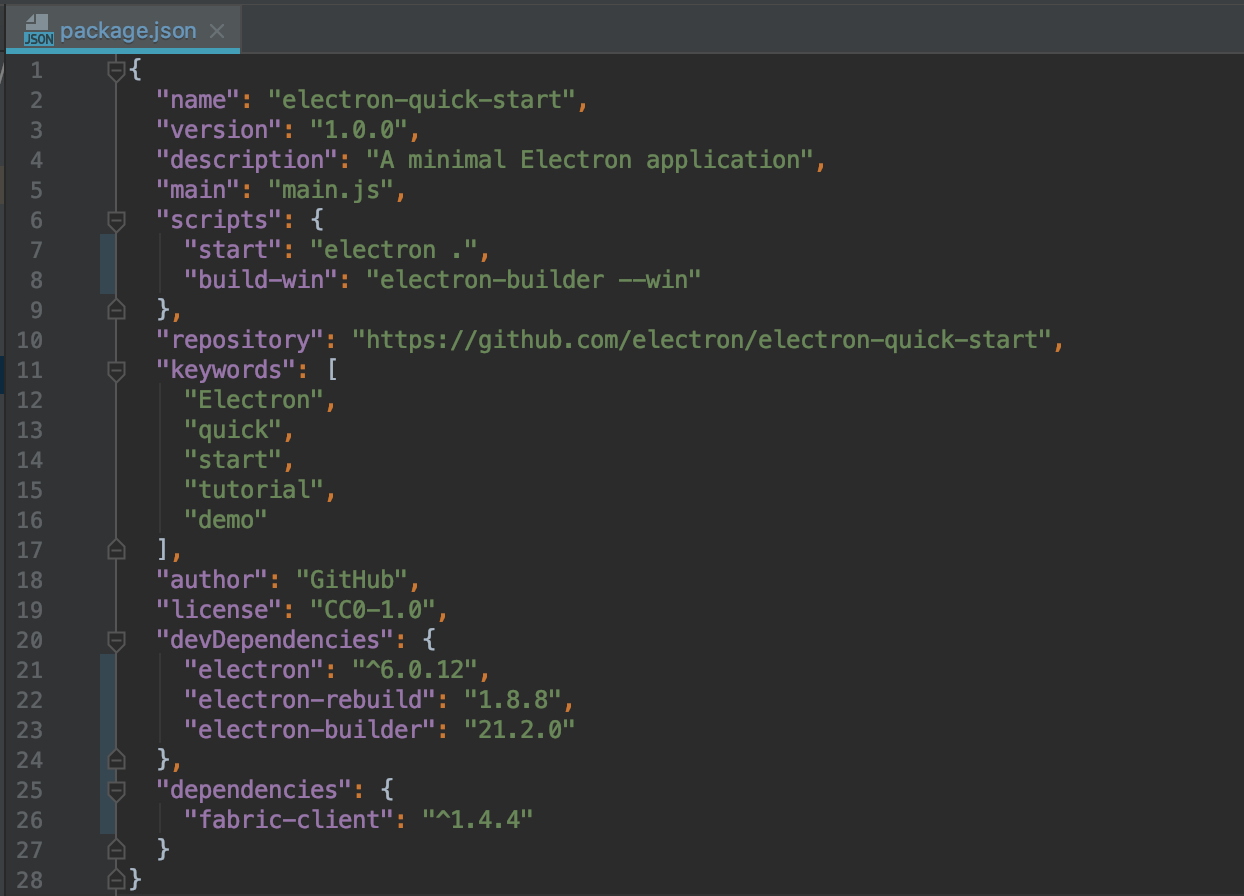
Task: Click the "devDependencies" key
Action: pos(275,640)
